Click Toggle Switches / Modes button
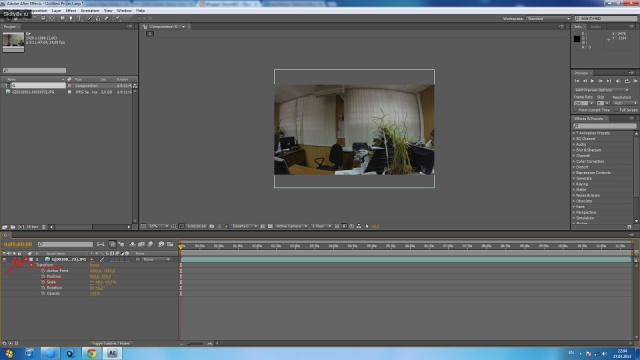Image resolution: width=640 pixels, height=360 pixels. [111, 343]
